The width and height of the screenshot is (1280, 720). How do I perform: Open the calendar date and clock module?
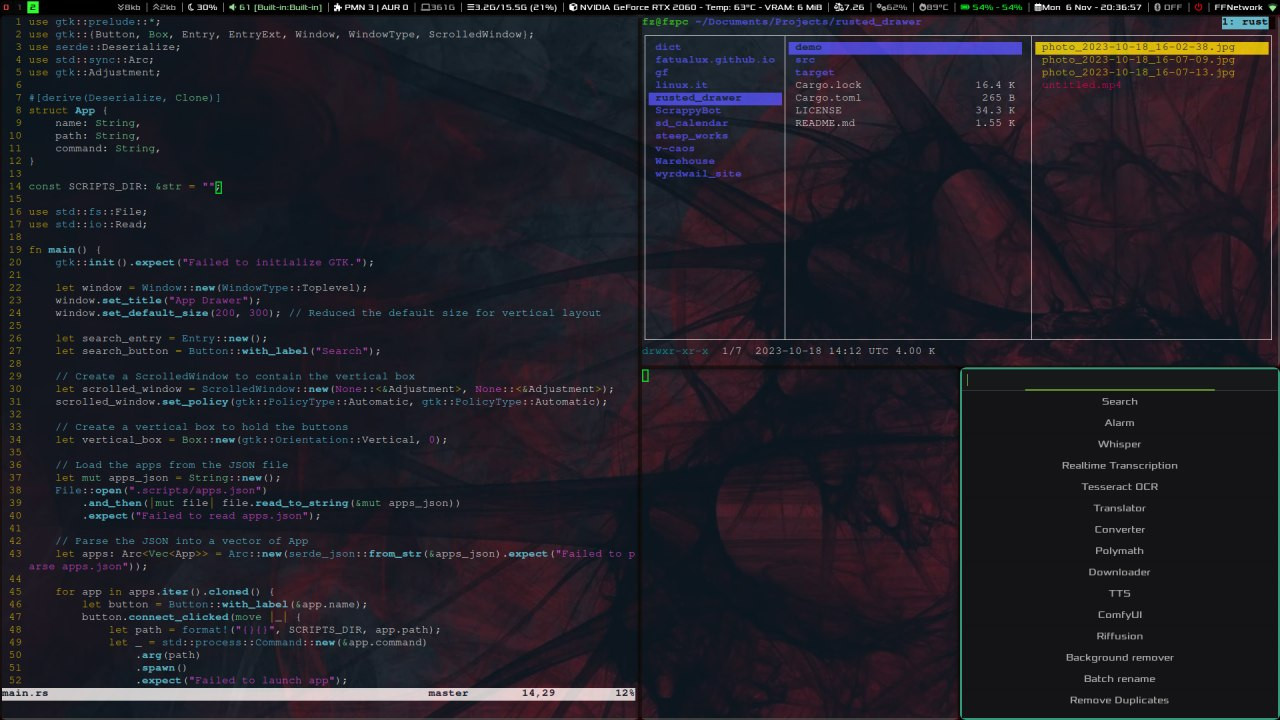tap(1087, 7)
